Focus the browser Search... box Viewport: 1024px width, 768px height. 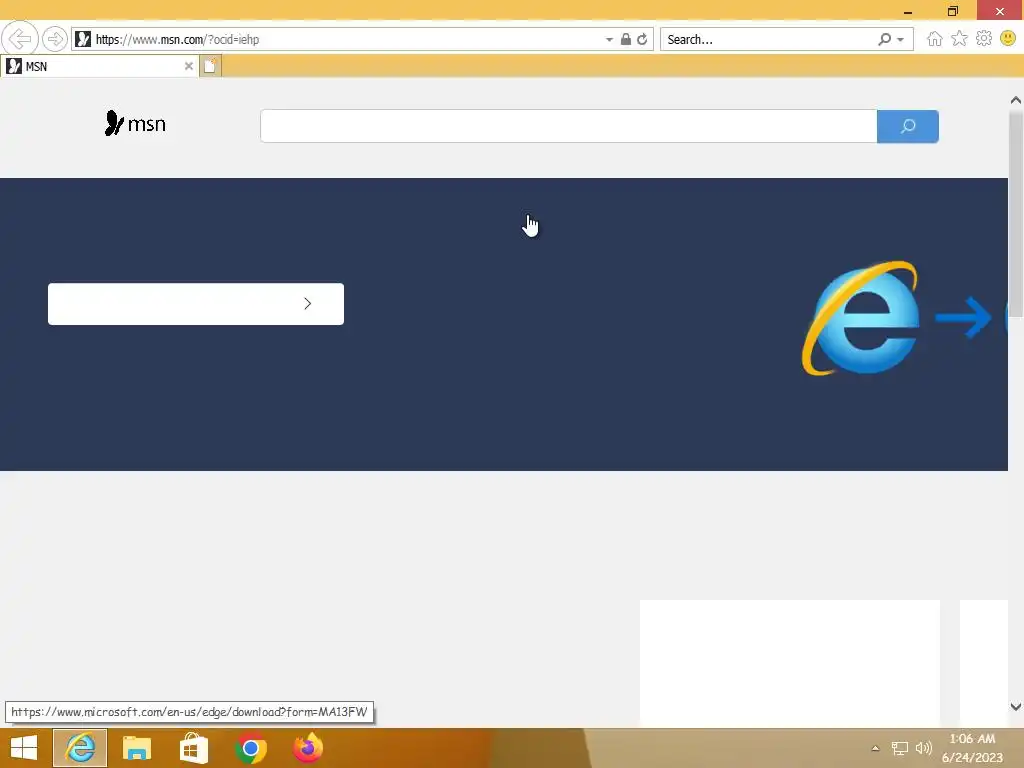coord(767,39)
